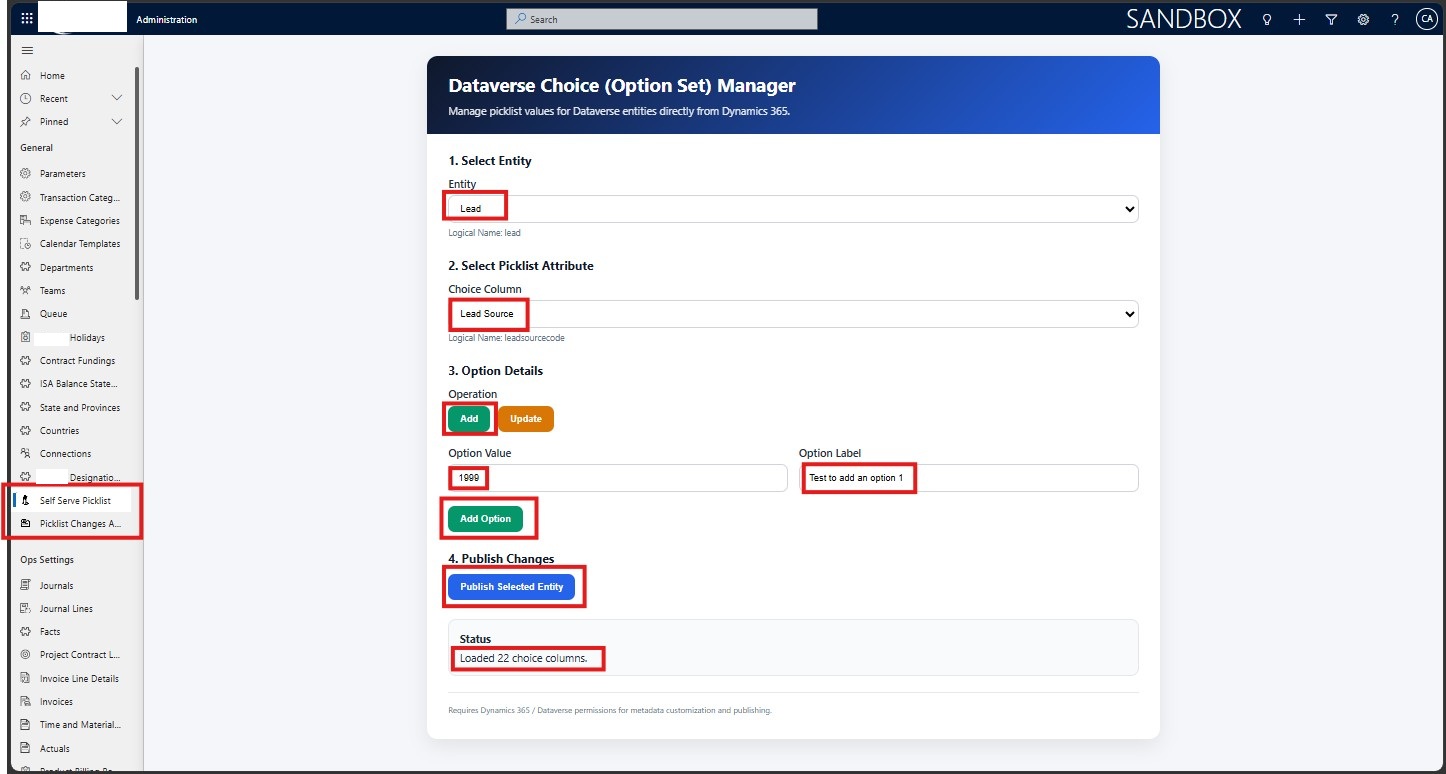Viewport: 1446px width, 774px height.
Task: Click the plus quick create icon
Action: (1299, 19)
